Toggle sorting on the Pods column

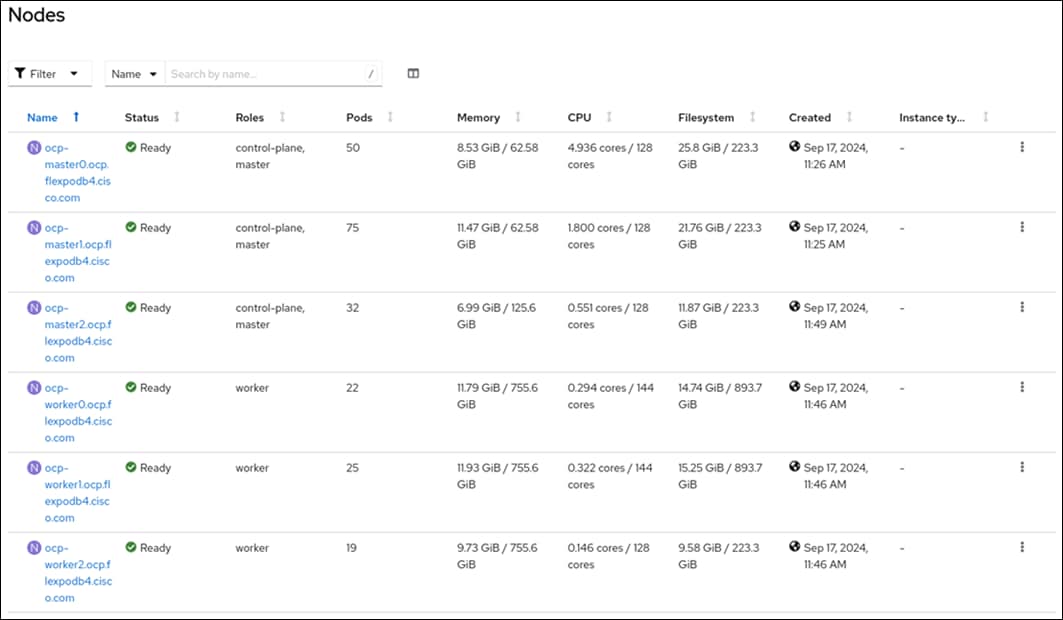pos(391,117)
